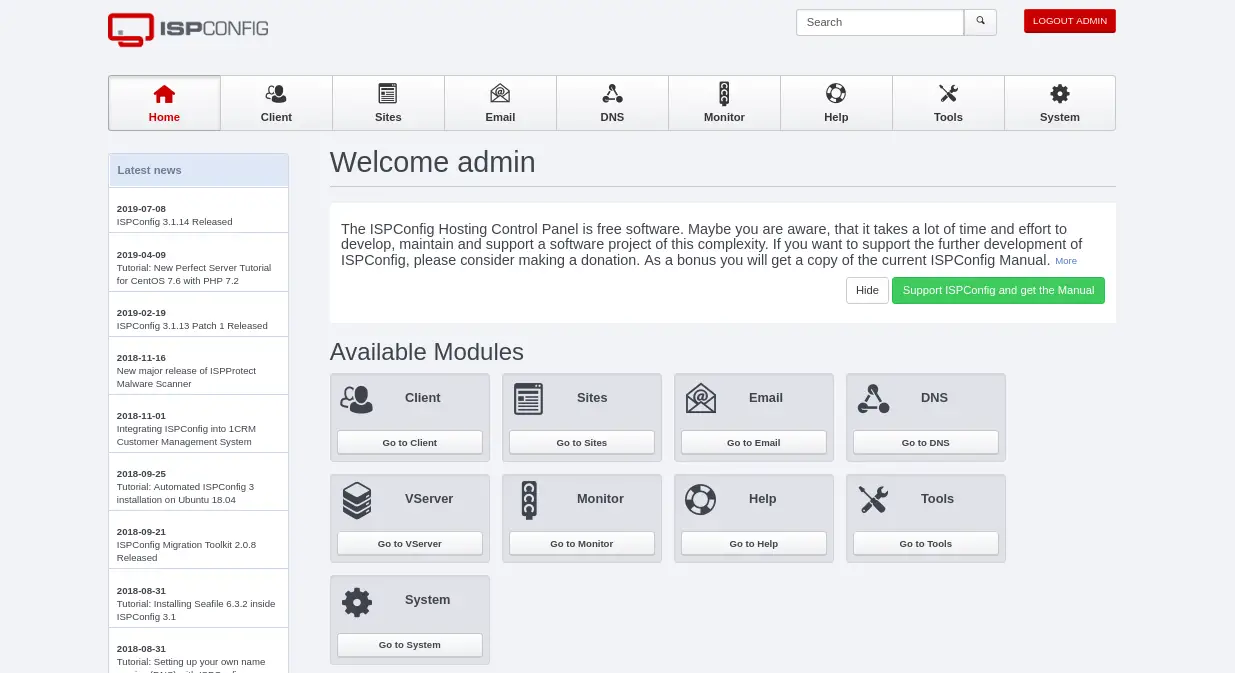The width and height of the screenshot is (1235, 673).
Task: Click the 2019-07-08 news date
Action: [141, 209]
